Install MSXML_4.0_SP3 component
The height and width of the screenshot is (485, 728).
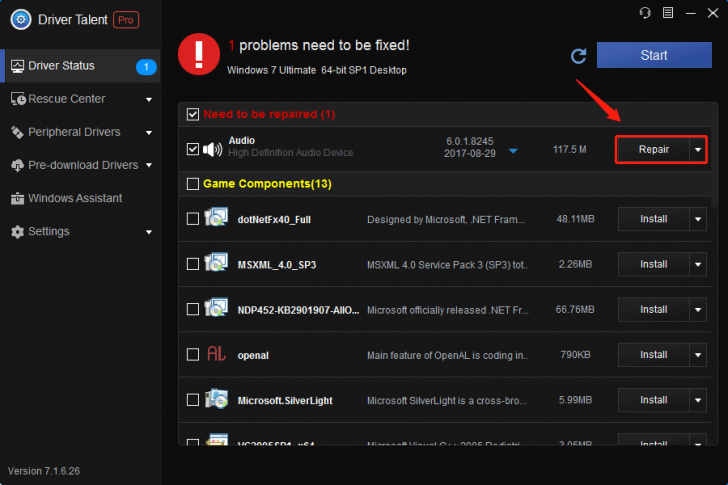pyautogui.click(x=653, y=265)
